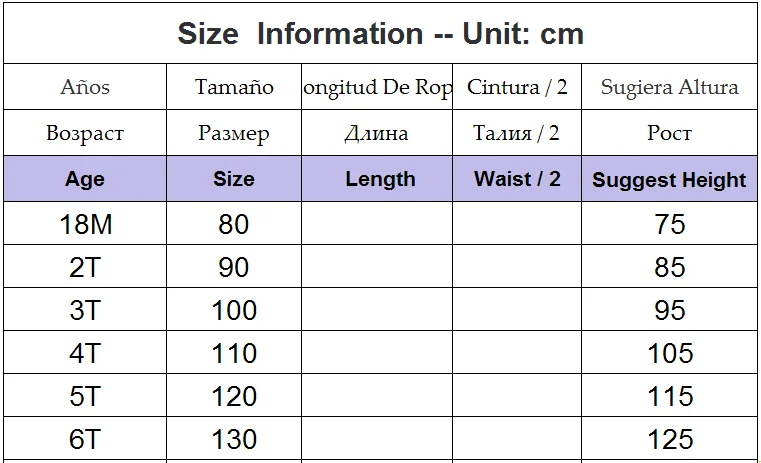
Task: Click the Waist / 2 header cell
Action: [x=517, y=179]
